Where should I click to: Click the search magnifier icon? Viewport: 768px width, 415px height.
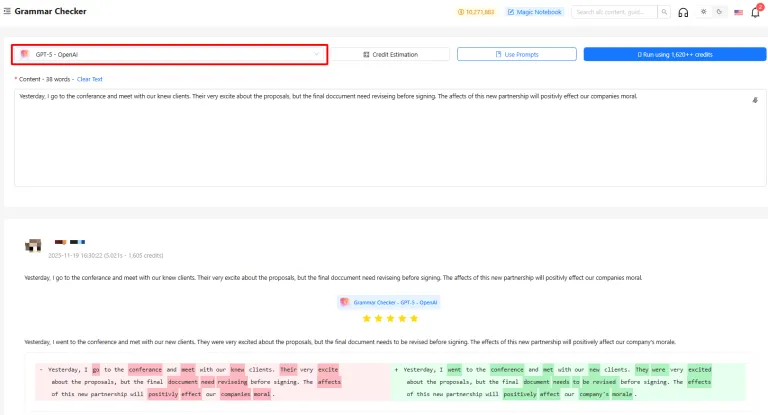coord(664,12)
